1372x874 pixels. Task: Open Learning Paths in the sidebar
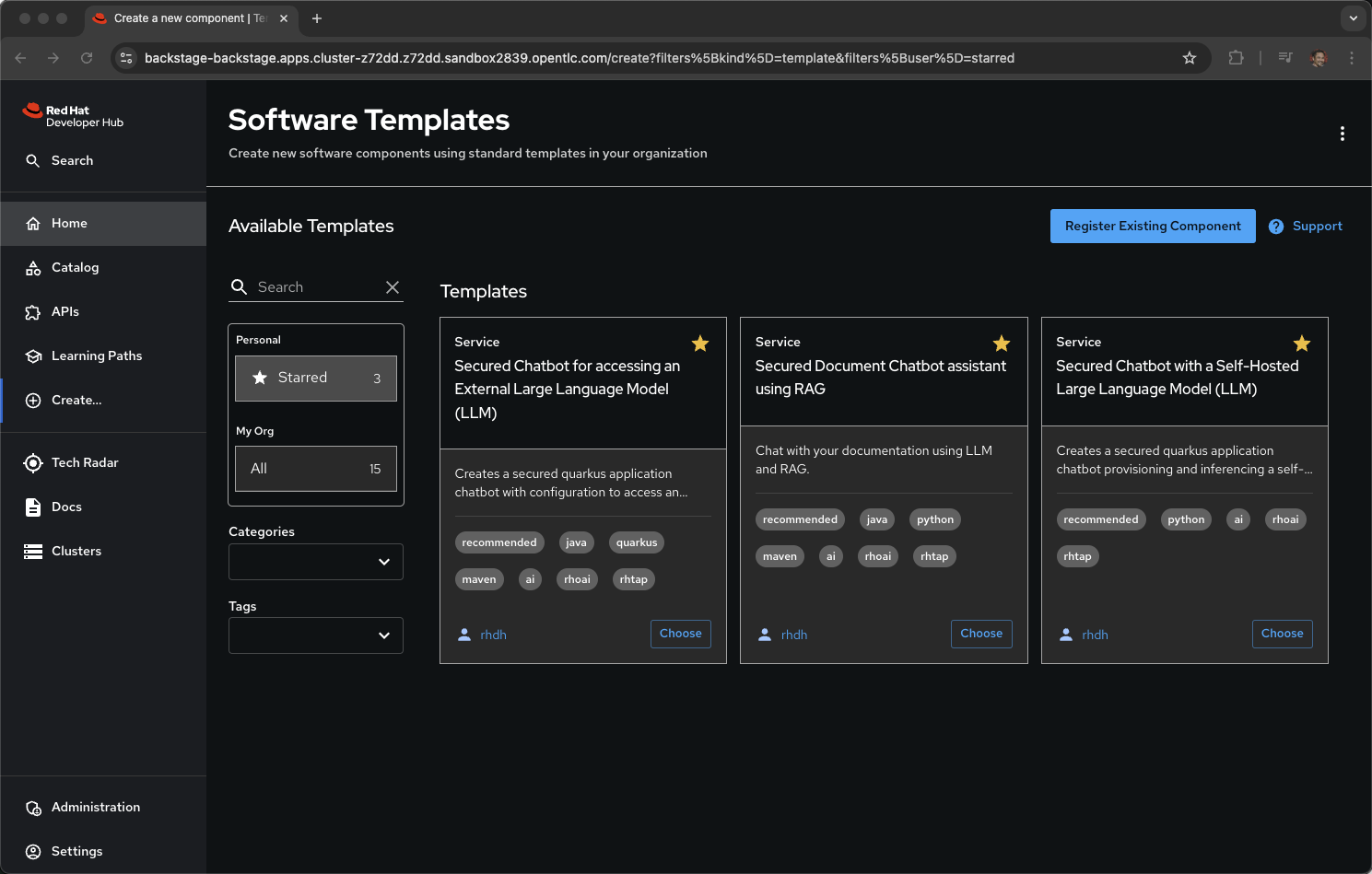[x=97, y=355]
